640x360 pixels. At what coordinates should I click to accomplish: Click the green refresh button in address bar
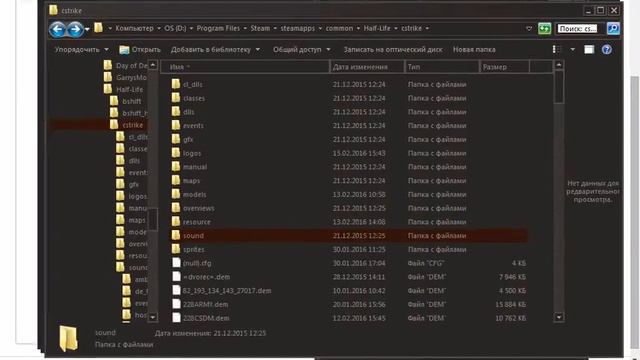click(544, 29)
